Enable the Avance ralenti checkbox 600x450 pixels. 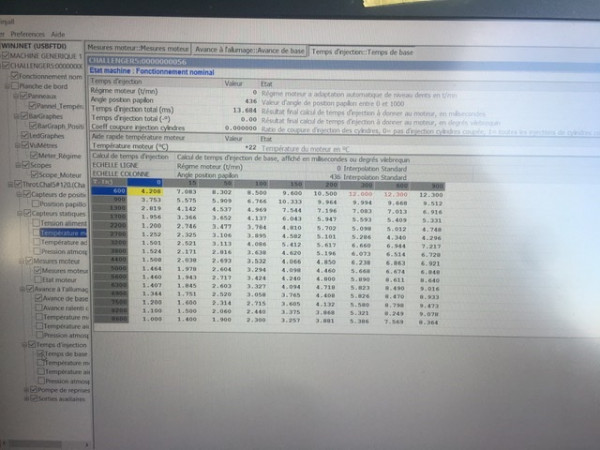click(39, 307)
